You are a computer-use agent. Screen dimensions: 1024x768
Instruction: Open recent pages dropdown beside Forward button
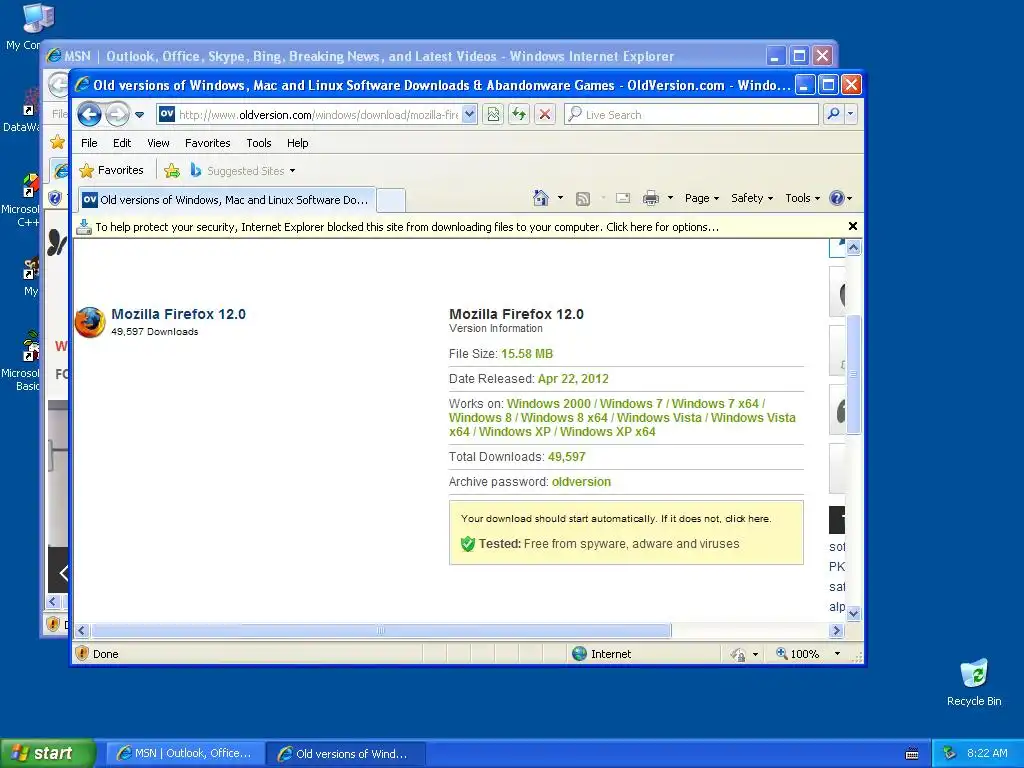[x=139, y=115]
